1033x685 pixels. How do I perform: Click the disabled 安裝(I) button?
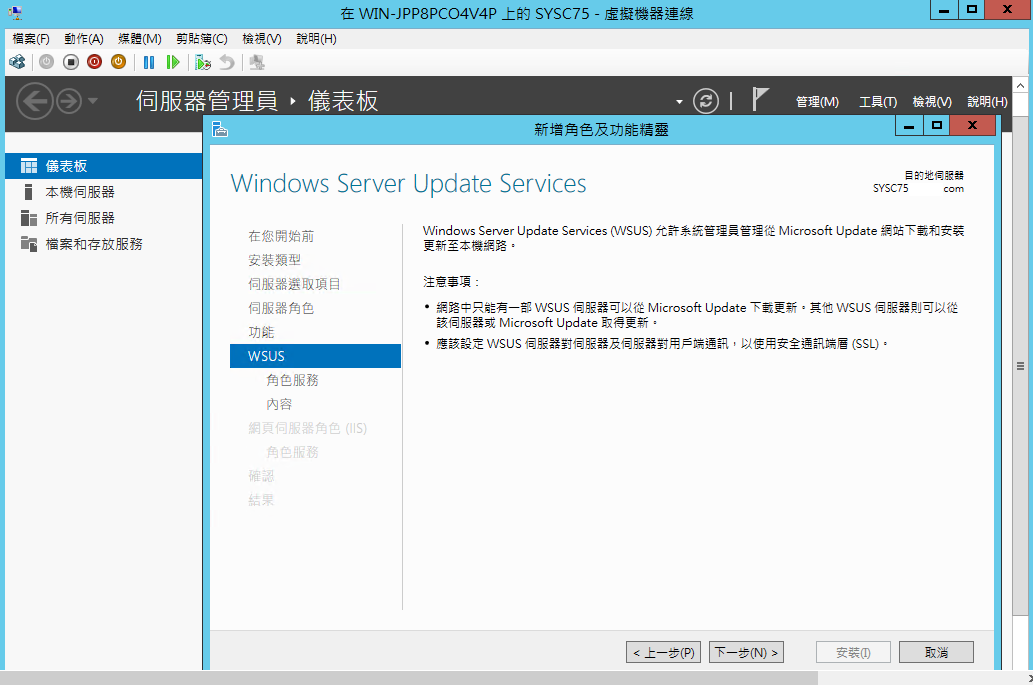point(853,652)
